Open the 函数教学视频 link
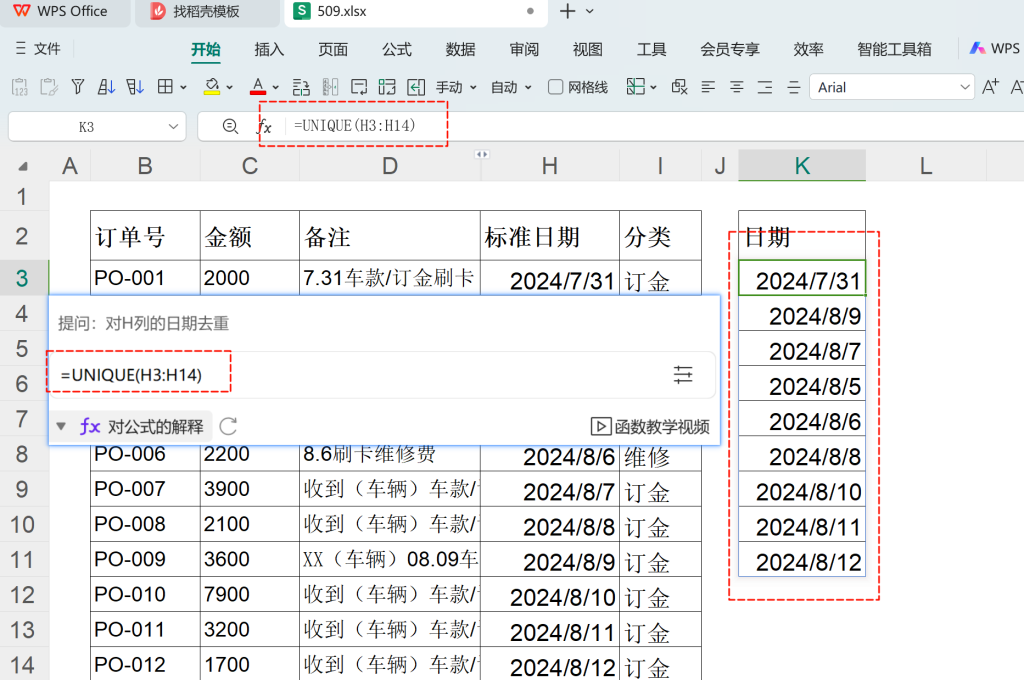The width and height of the screenshot is (1024, 680). tap(650, 427)
